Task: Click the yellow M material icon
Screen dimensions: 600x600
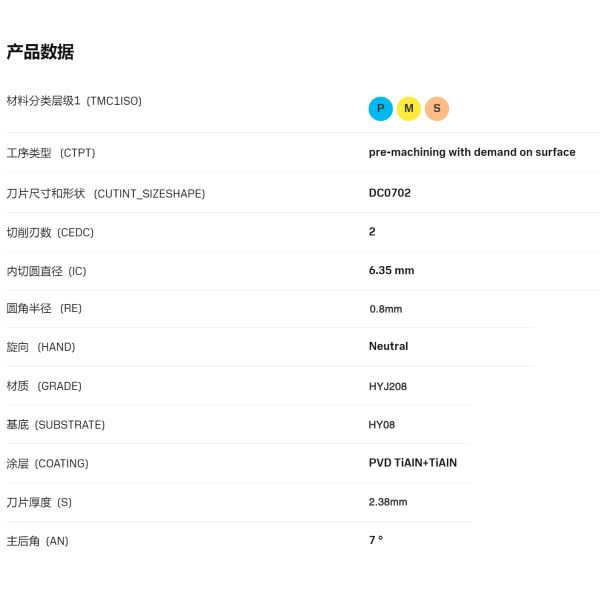Action: pos(408,109)
